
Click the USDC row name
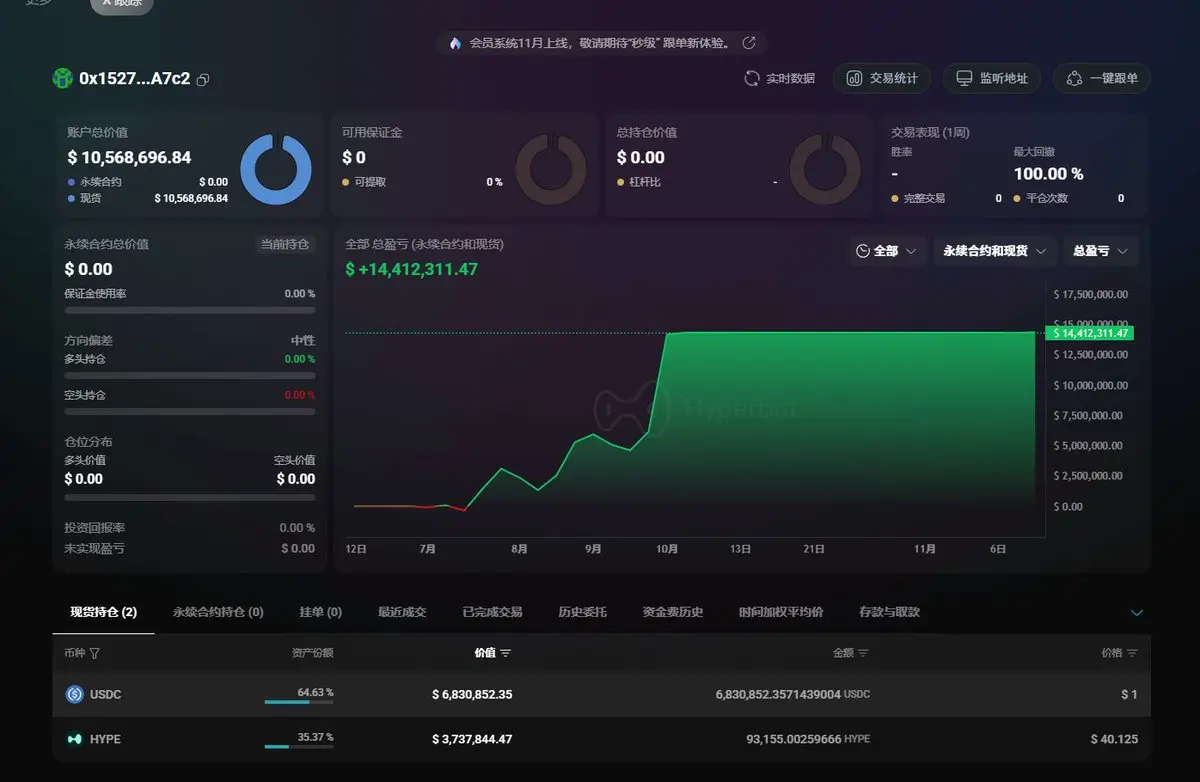(105, 694)
